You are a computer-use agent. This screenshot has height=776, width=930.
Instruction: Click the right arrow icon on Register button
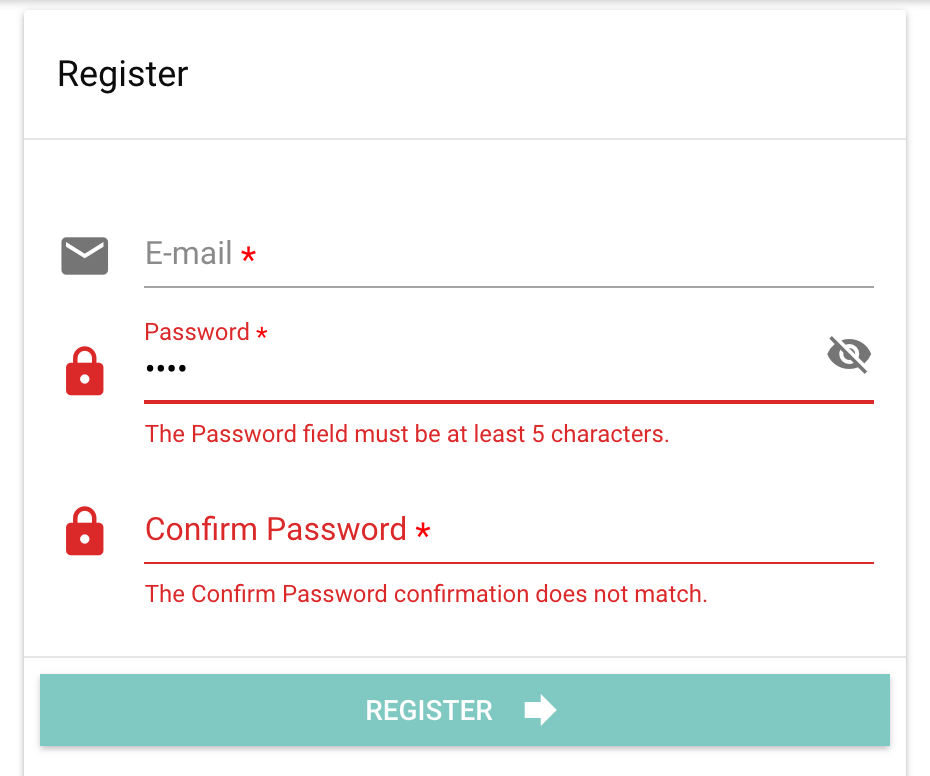[540, 711]
